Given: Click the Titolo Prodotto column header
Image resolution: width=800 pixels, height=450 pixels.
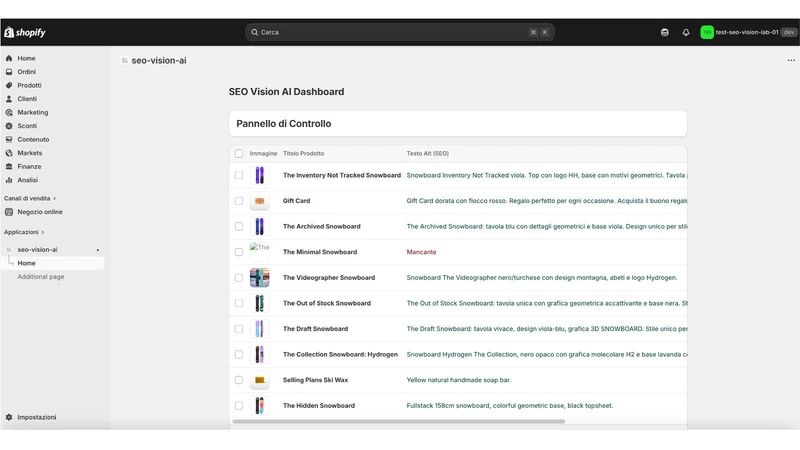Looking at the screenshot, I should (x=304, y=154).
